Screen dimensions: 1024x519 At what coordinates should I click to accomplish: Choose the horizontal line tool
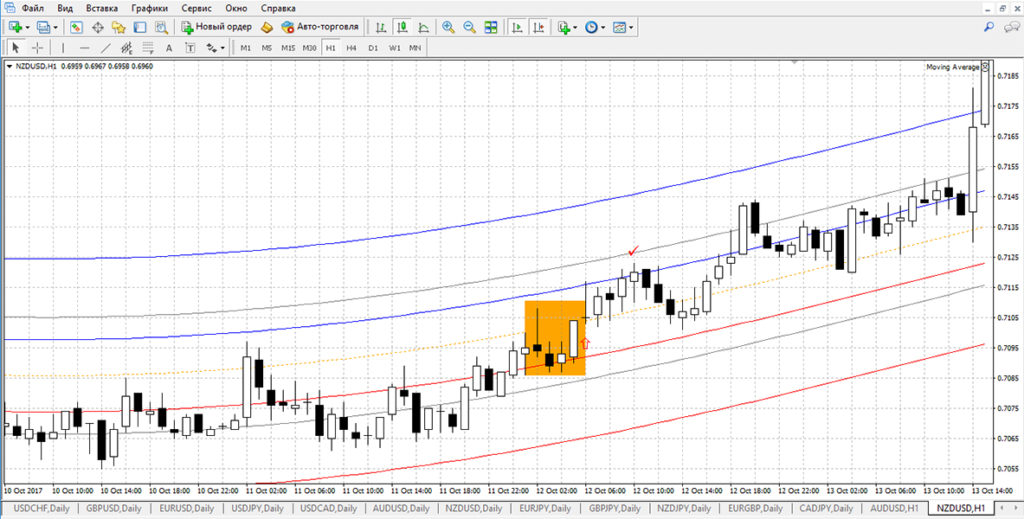point(85,47)
